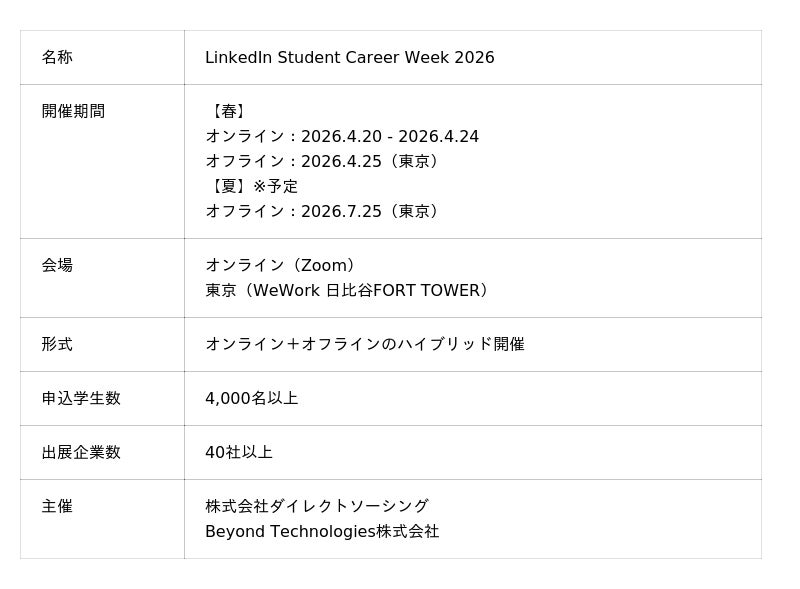This screenshot has height=589, width=800.
Task: Select the 40社以上 value
Action: point(238,453)
